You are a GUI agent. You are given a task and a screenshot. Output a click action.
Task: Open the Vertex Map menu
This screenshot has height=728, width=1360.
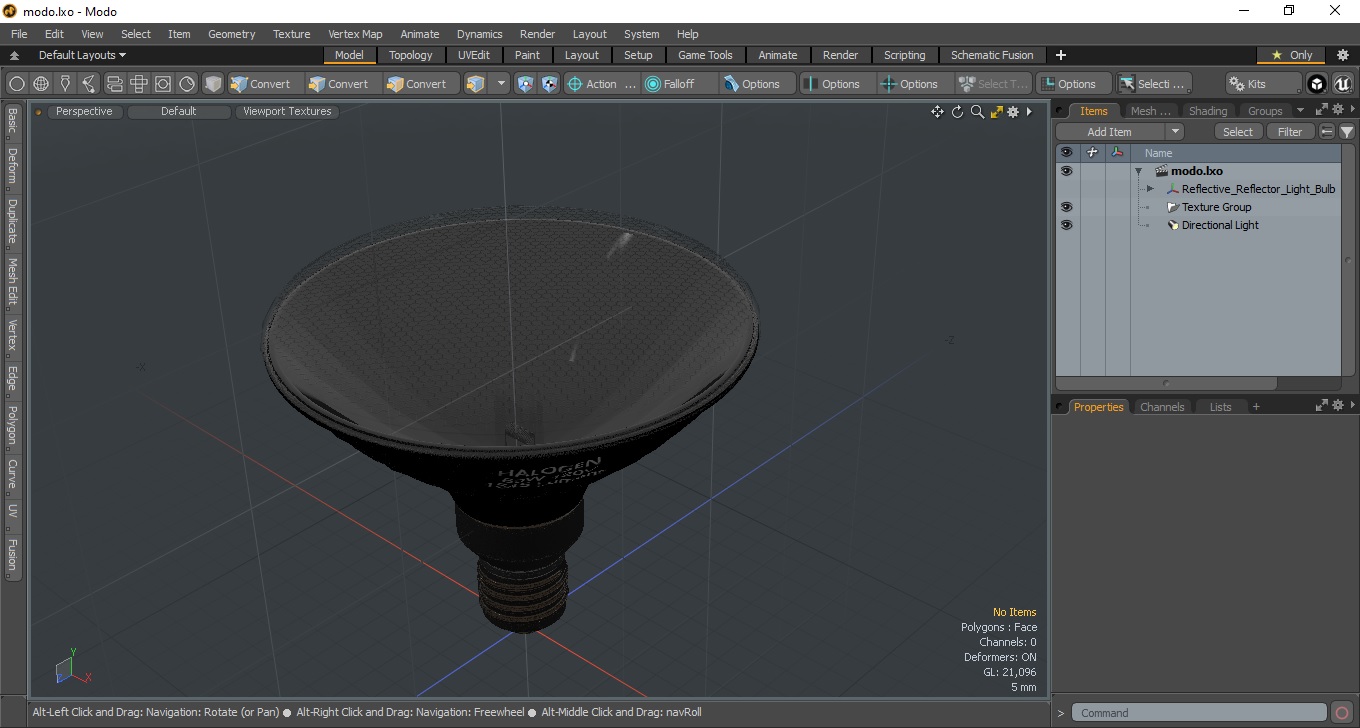click(355, 34)
